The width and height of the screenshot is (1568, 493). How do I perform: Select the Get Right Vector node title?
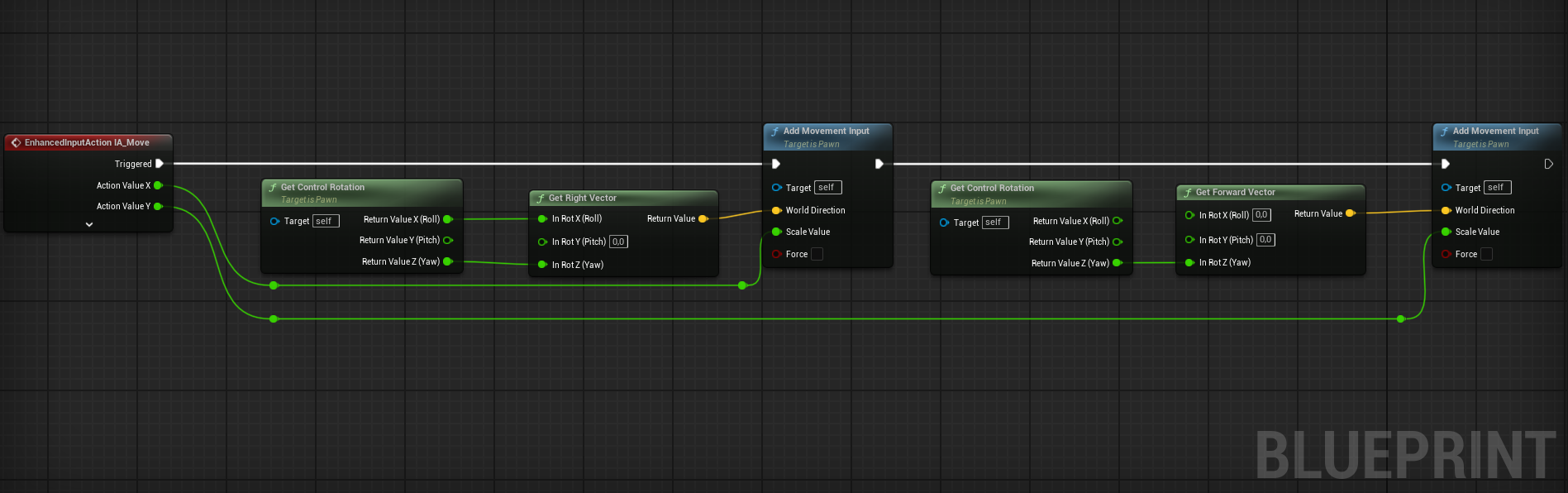point(583,198)
